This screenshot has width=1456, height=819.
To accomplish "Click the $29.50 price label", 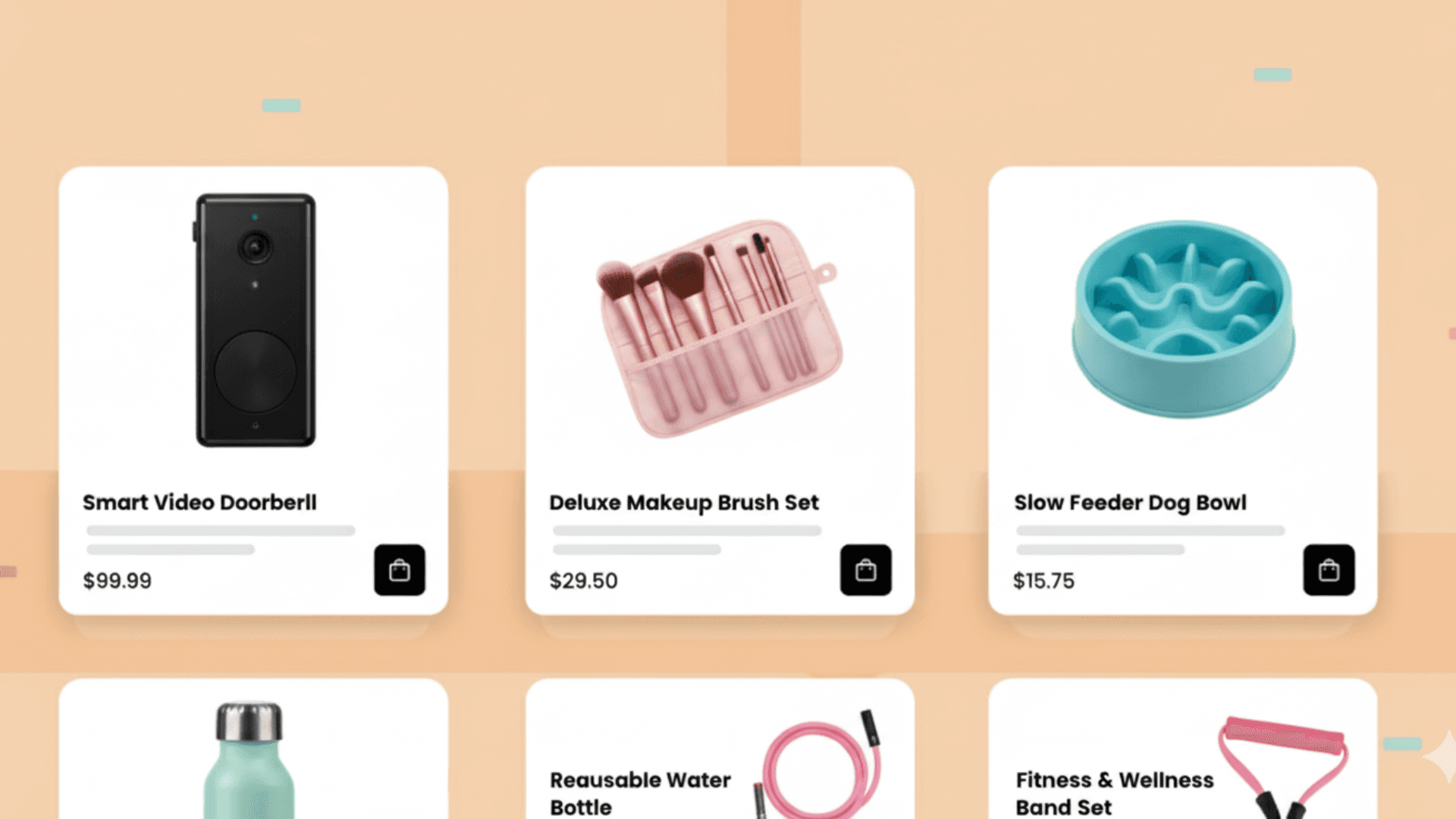I will [583, 581].
